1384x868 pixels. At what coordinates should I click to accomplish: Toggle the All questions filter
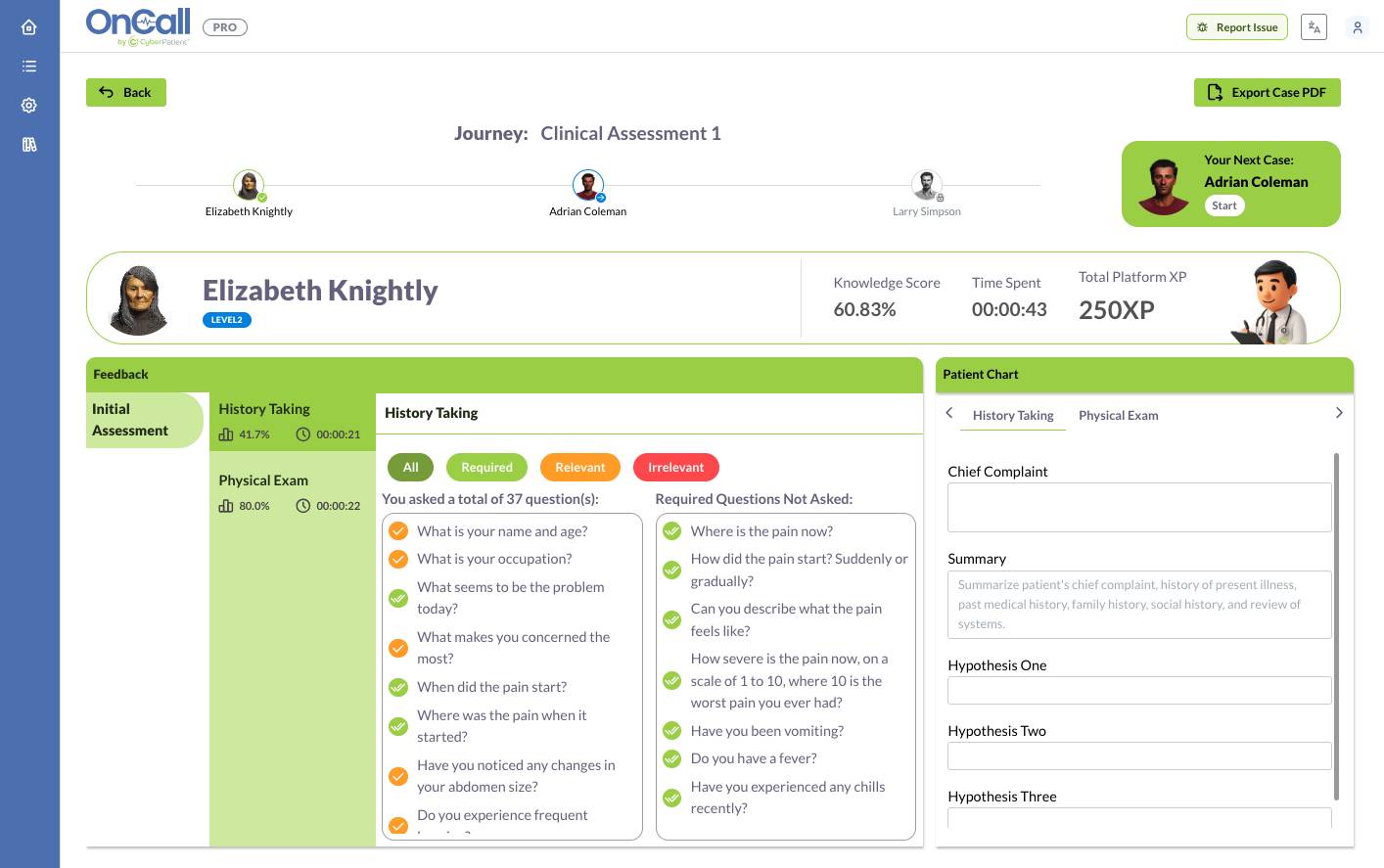(411, 468)
